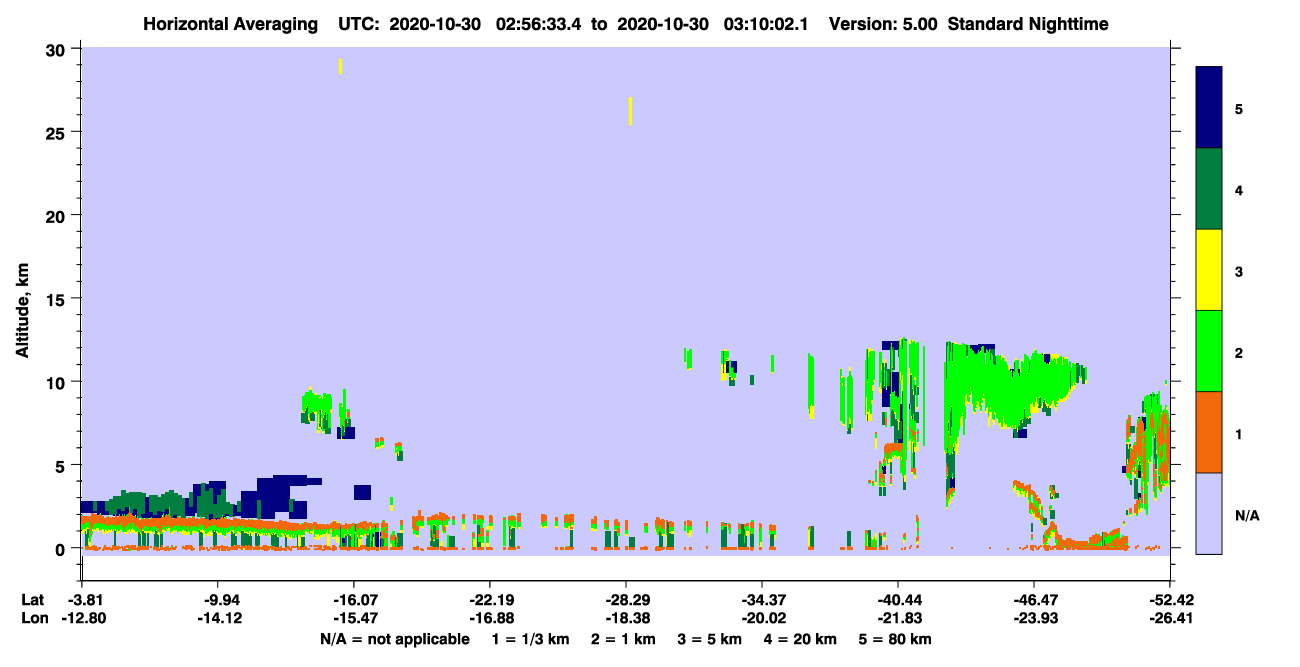Click the latitude value -28.29
1300x667 pixels.
(x=625, y=599)
